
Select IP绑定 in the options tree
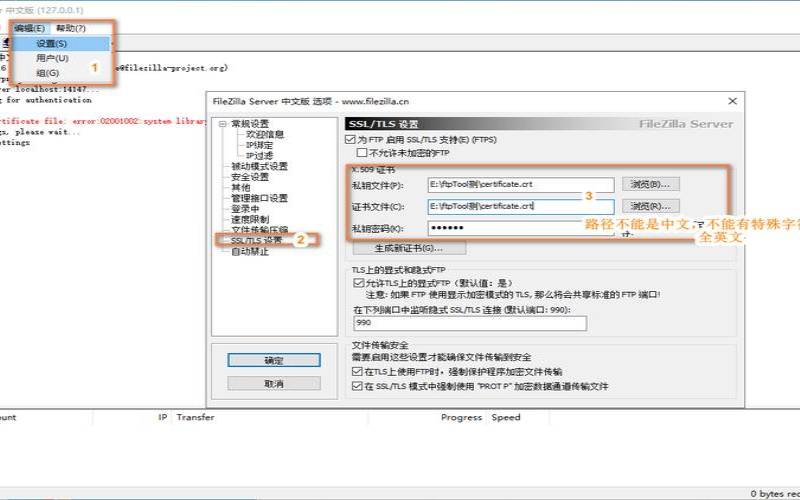click(259, 145)
